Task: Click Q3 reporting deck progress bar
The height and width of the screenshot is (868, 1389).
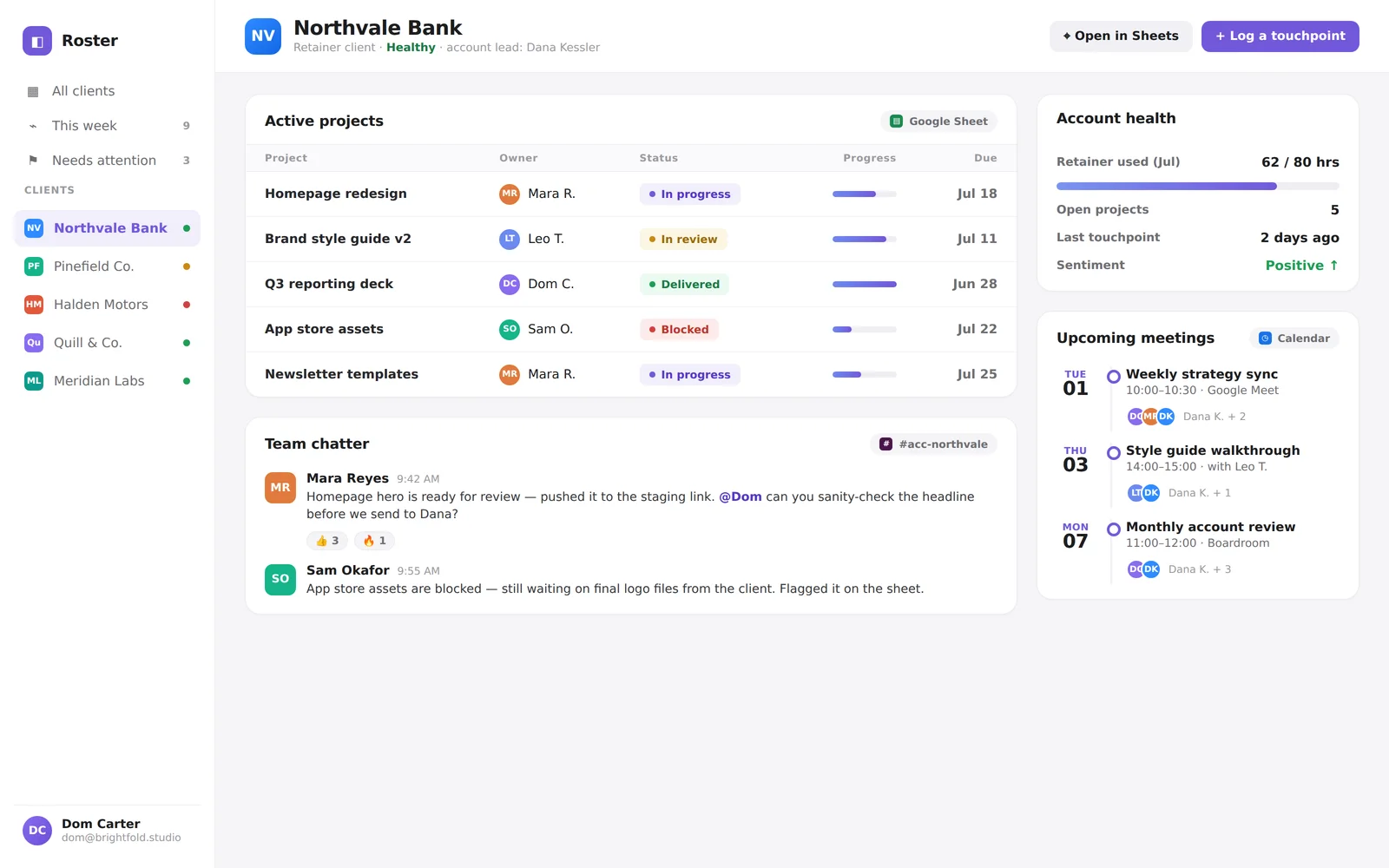Action: [865, 285]
